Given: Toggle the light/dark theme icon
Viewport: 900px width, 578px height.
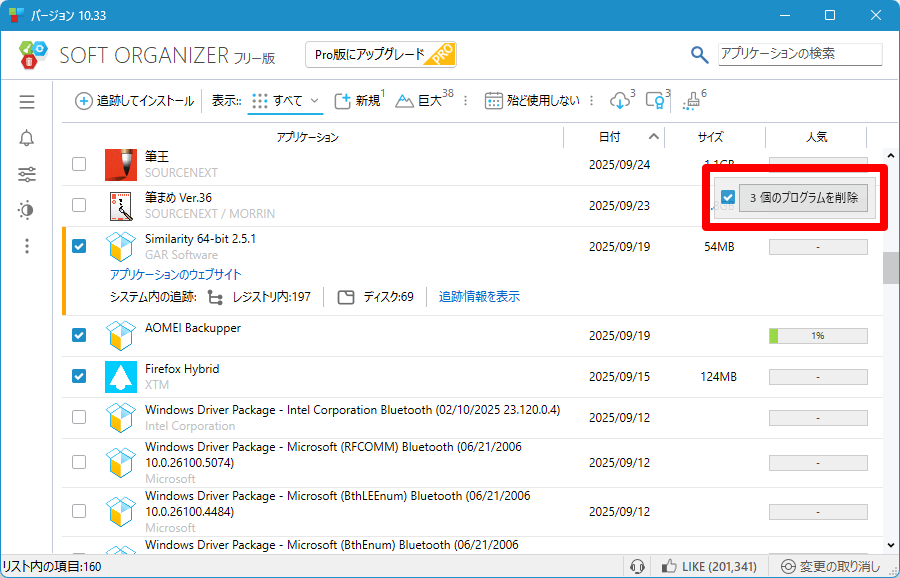Looking at the screenshot, I should pos(27,210).
